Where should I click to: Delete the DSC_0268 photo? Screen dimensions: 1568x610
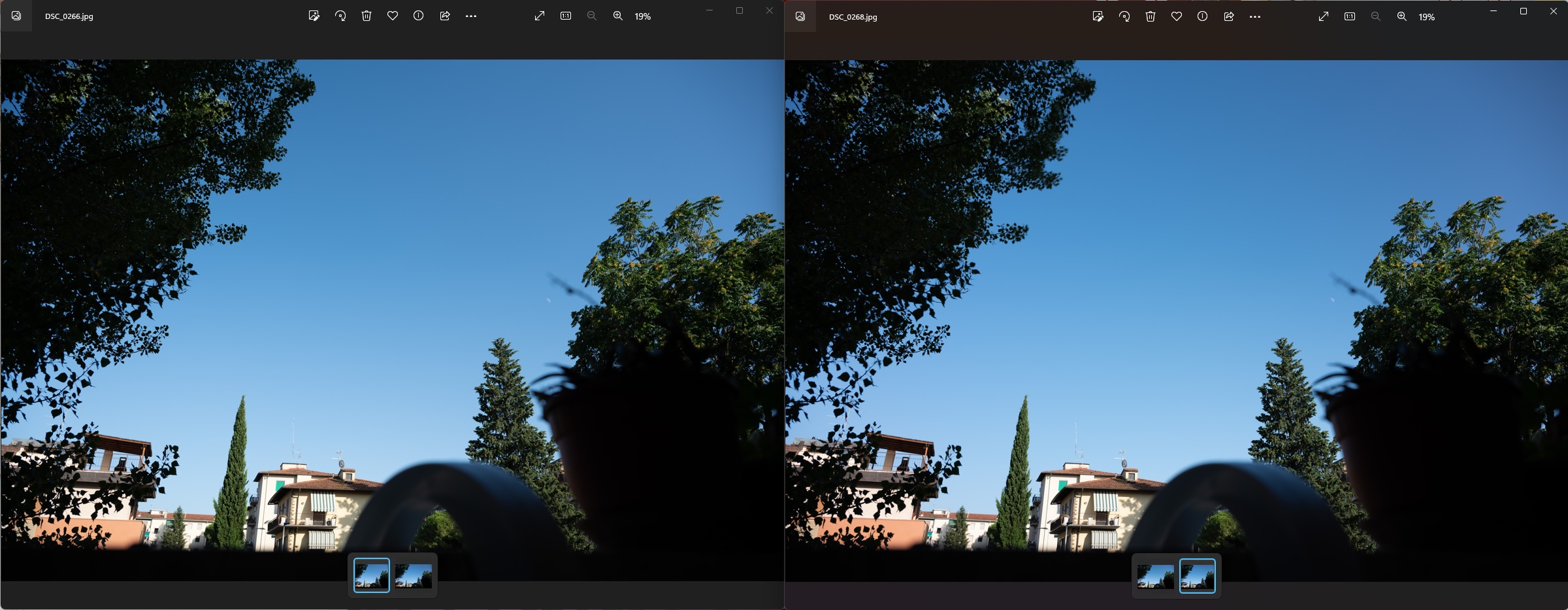(1151, 16)
